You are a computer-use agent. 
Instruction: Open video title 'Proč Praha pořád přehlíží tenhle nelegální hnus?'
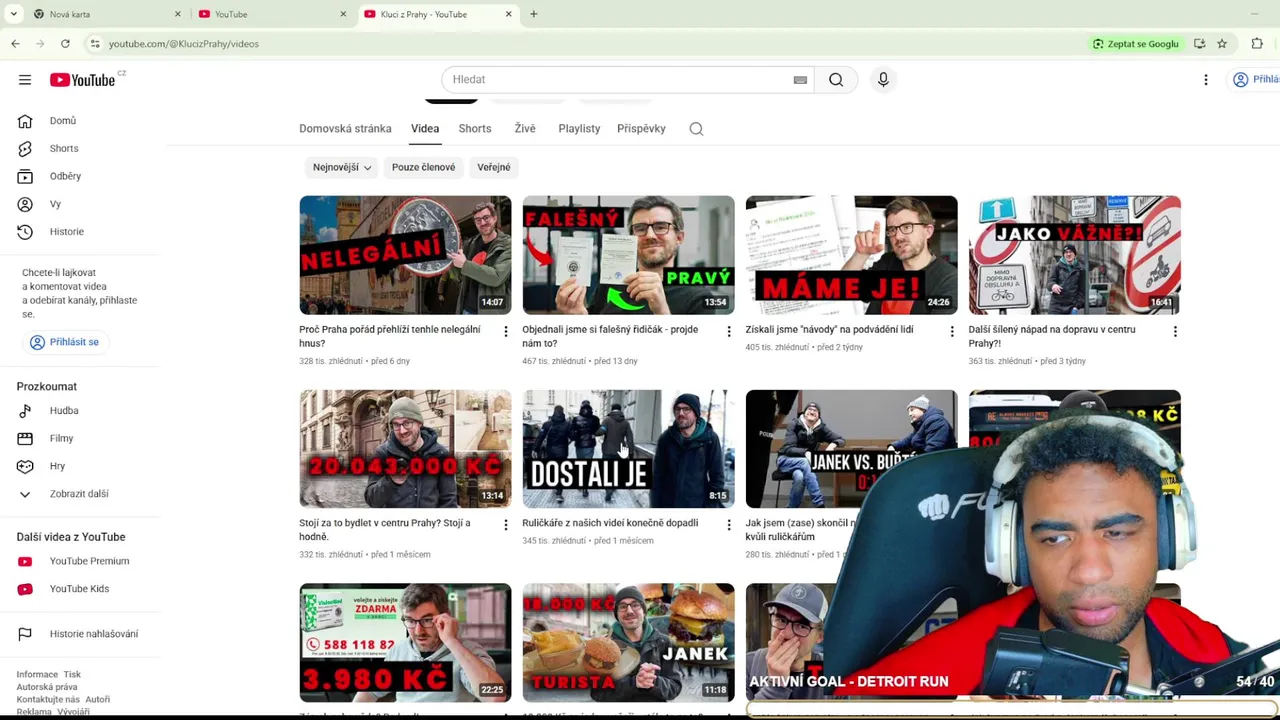(389, 337)
